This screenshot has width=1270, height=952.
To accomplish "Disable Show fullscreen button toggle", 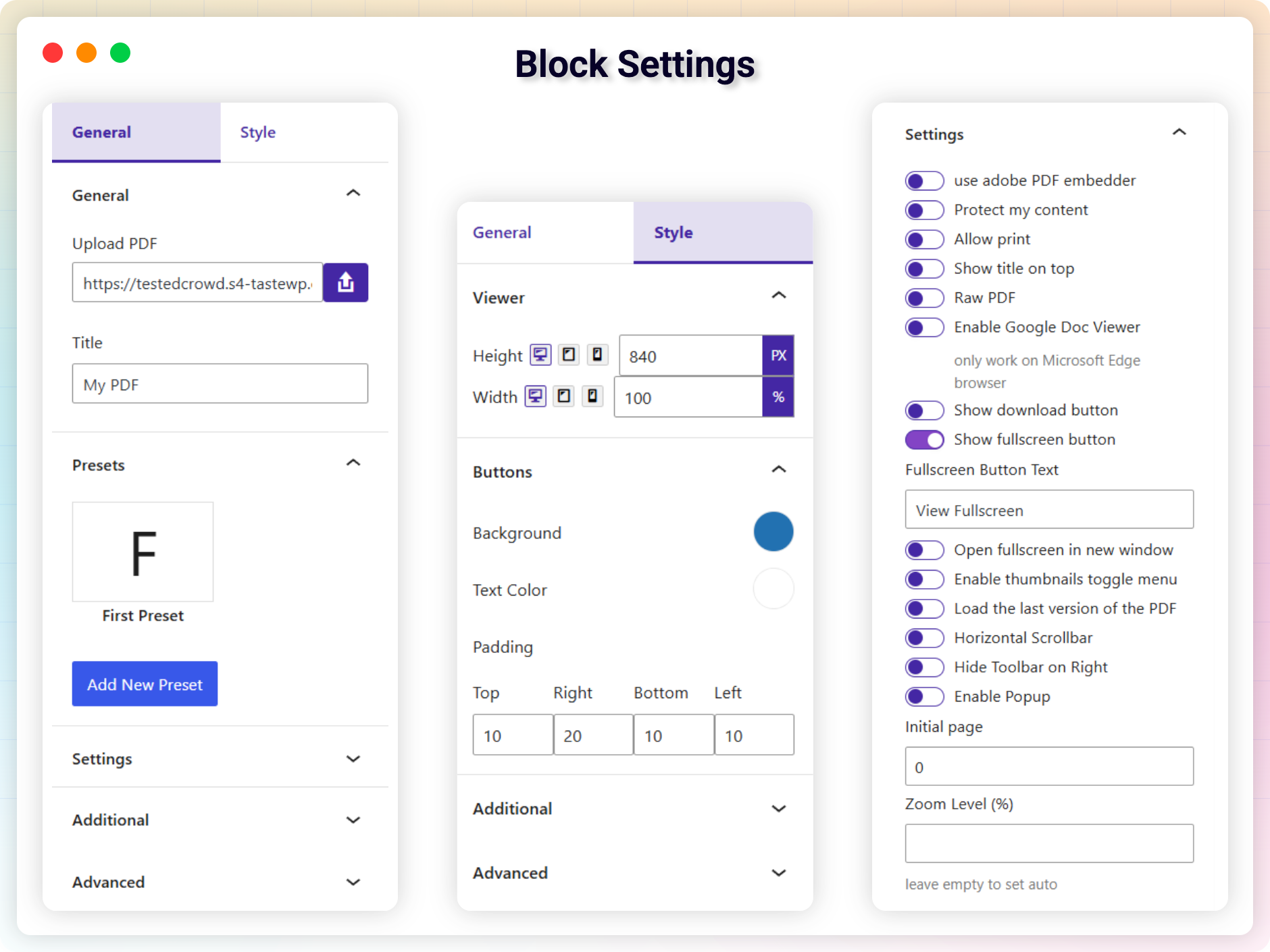I will click(924, 440).
